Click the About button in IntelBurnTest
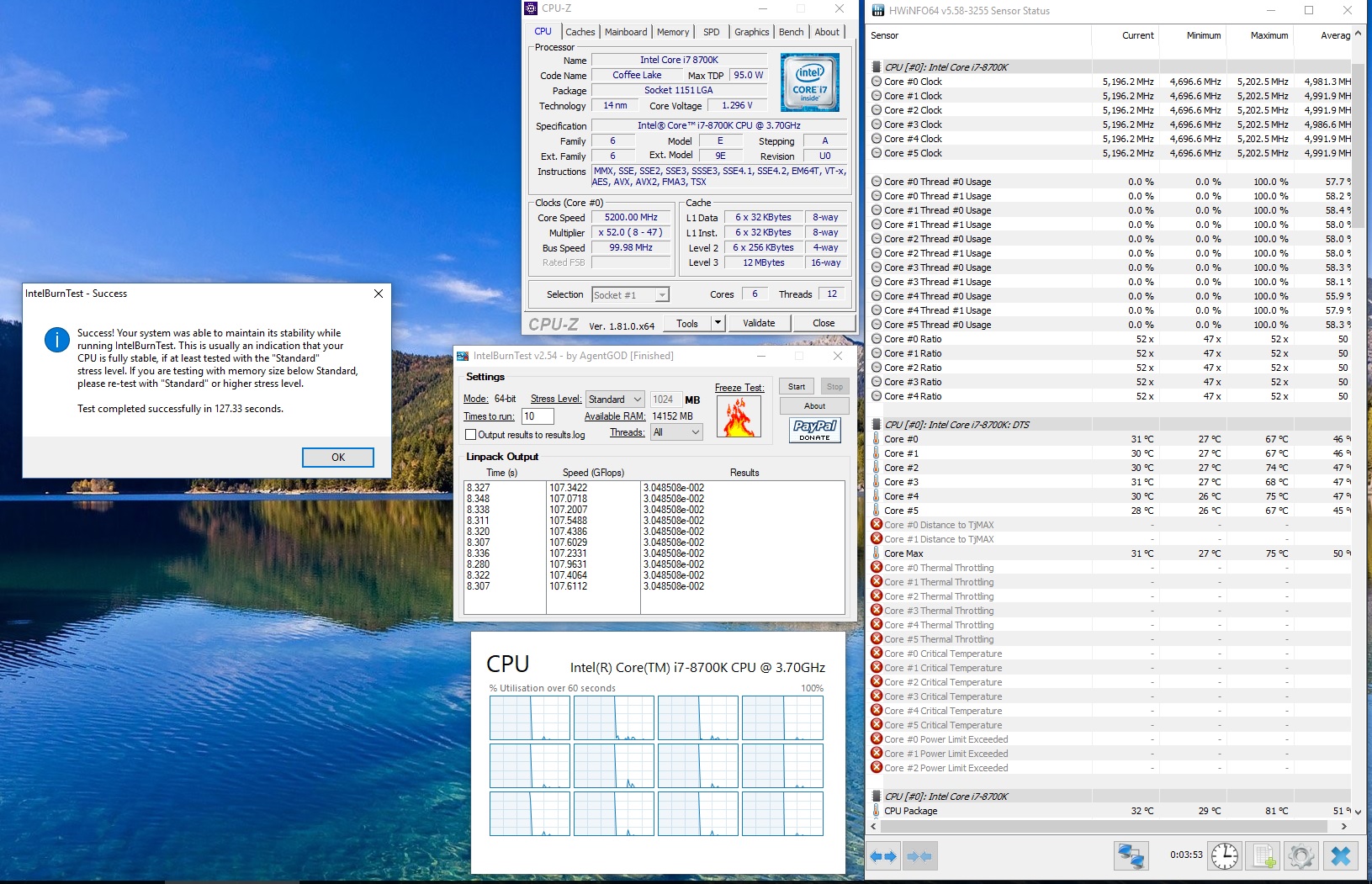The width and height of the screenshot is (1372, 884). (x=814, y=406)
